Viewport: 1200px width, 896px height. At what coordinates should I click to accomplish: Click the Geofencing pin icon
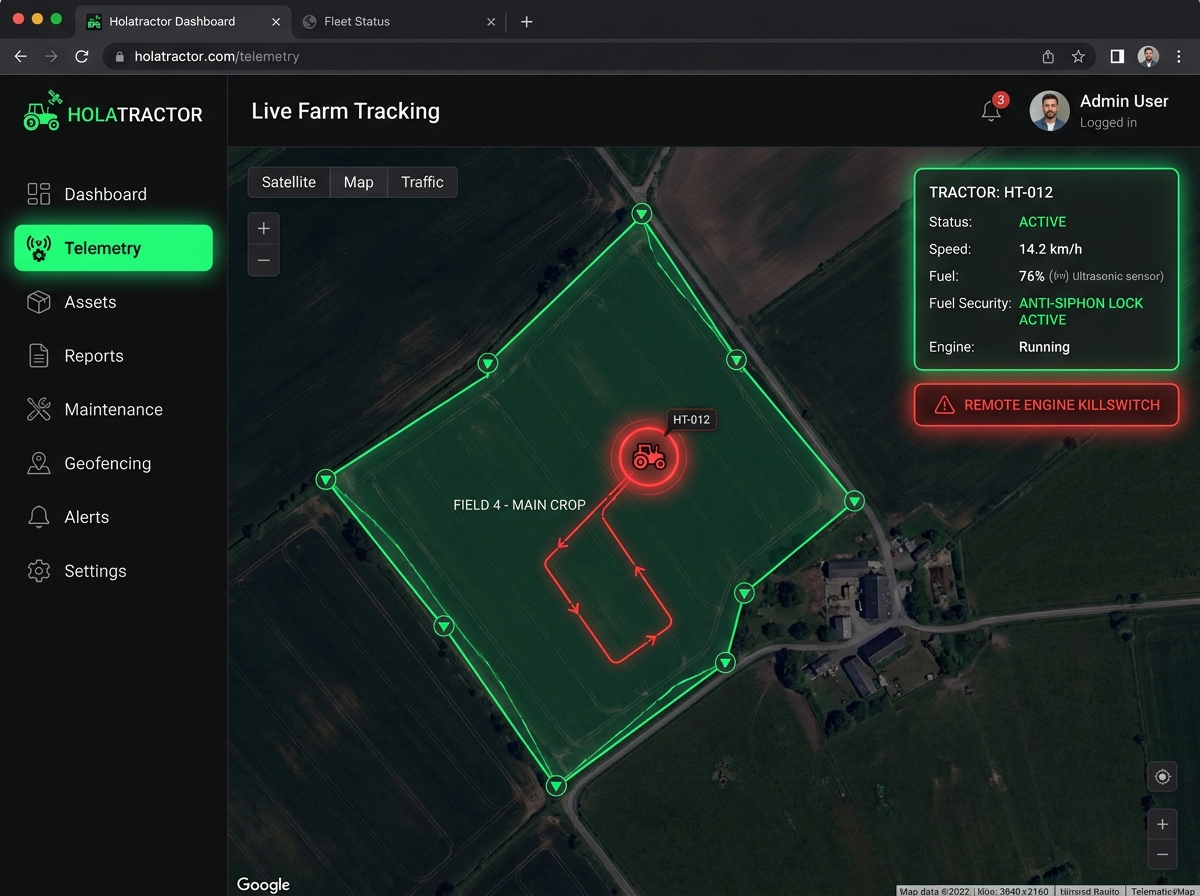(39, 463)
